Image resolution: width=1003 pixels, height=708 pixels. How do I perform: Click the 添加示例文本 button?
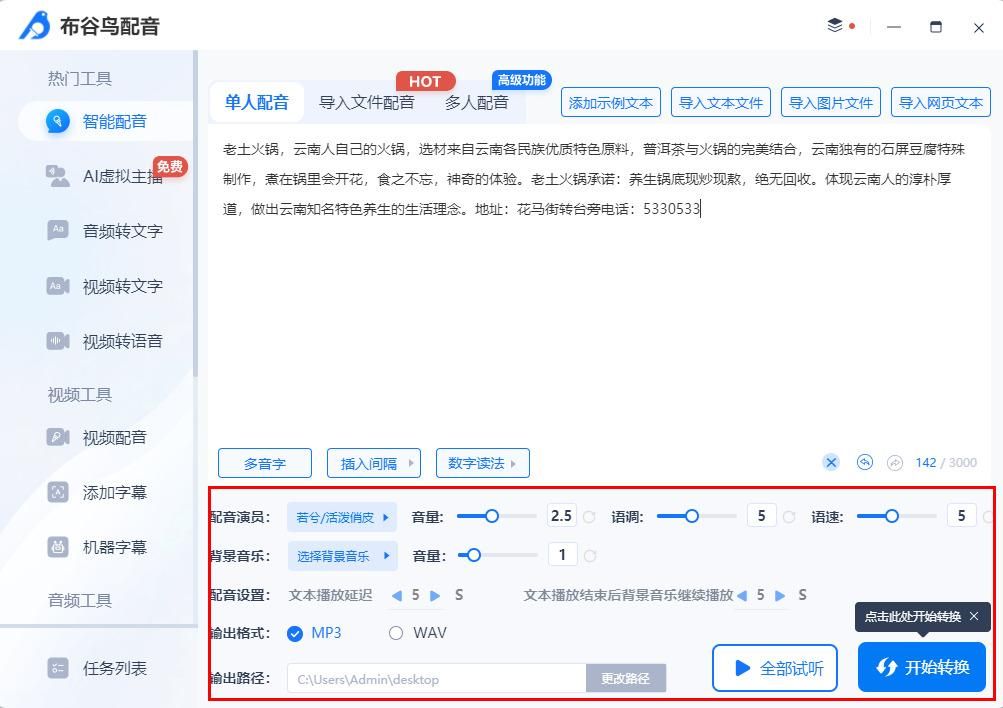click(x=610, y=102)
